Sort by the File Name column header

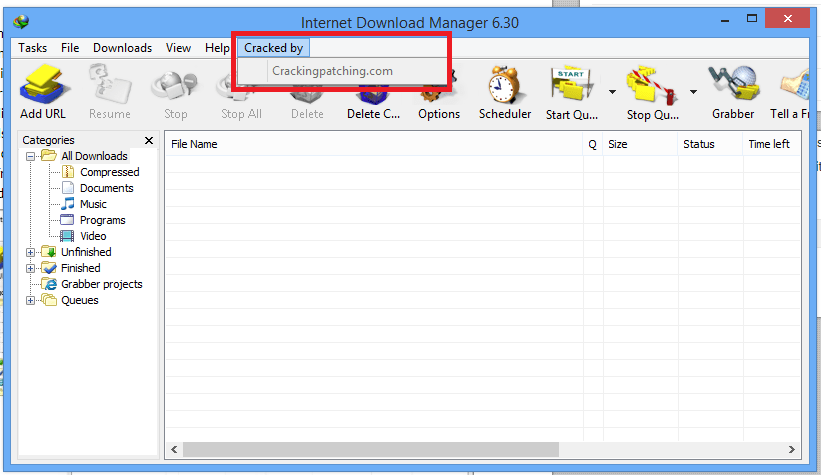(374, 144)
